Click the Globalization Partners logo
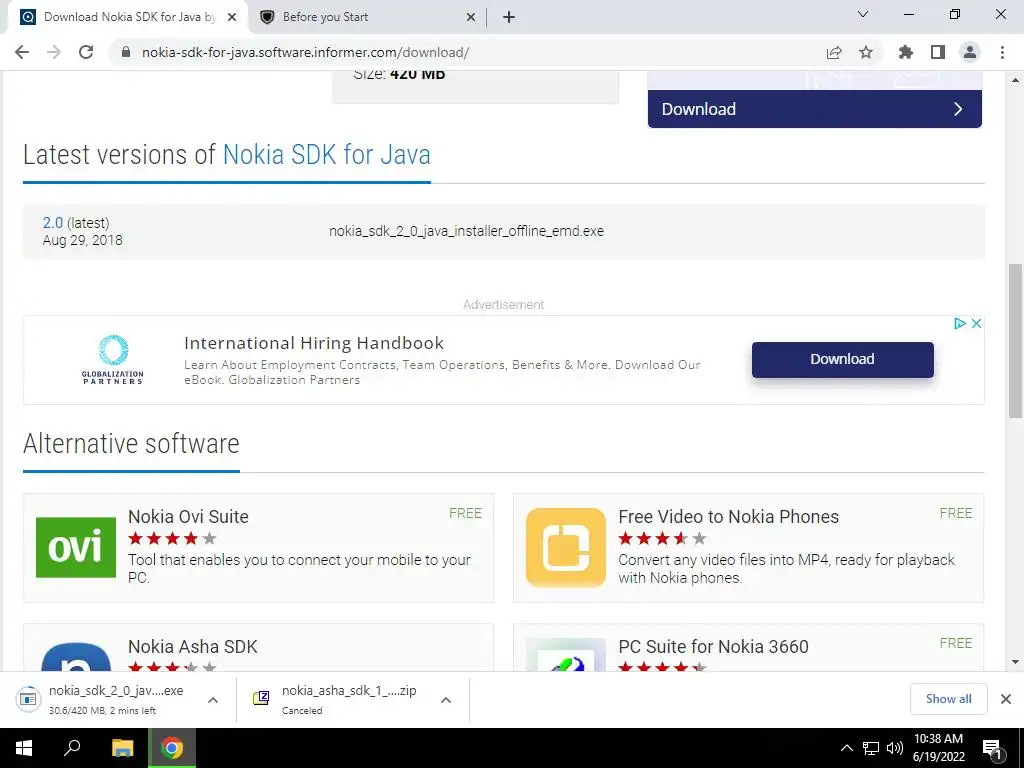The height and width of the screenshot is (768, 1024). pos(113,359)
